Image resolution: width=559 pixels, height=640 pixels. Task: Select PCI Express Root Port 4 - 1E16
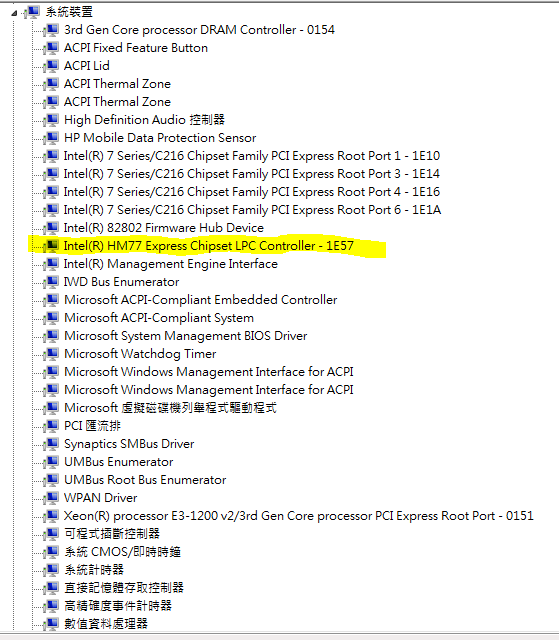252,191
